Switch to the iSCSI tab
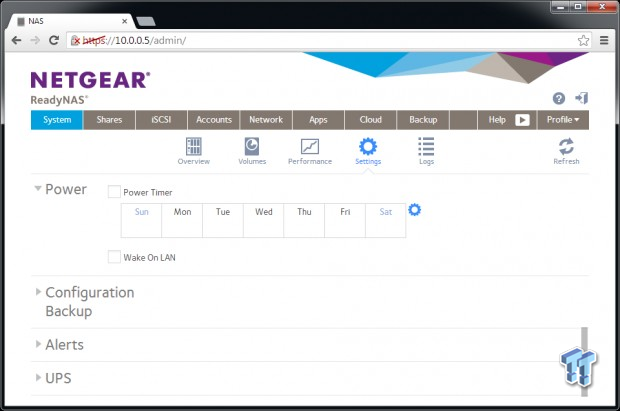Viewport: 620px width, 411px height. [161, 120]
